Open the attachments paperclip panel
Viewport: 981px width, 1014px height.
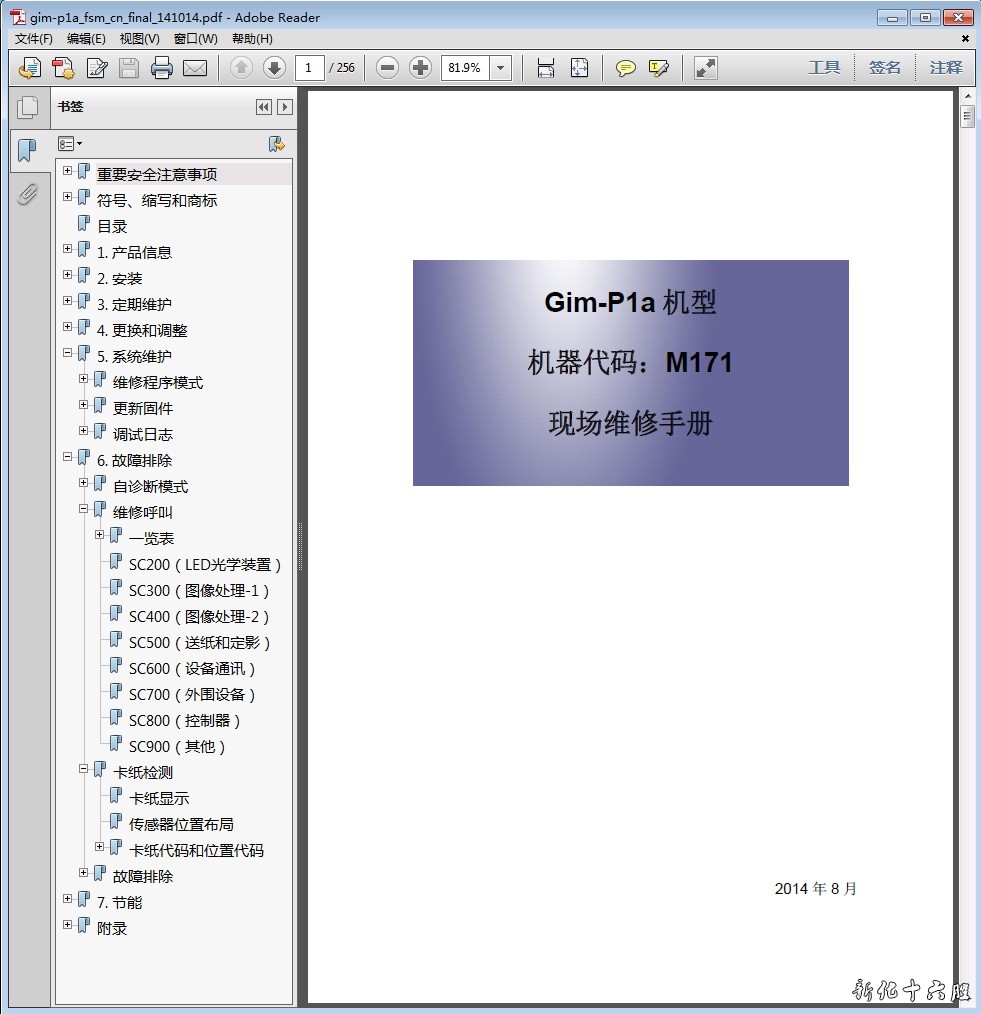tap(27, 194)
